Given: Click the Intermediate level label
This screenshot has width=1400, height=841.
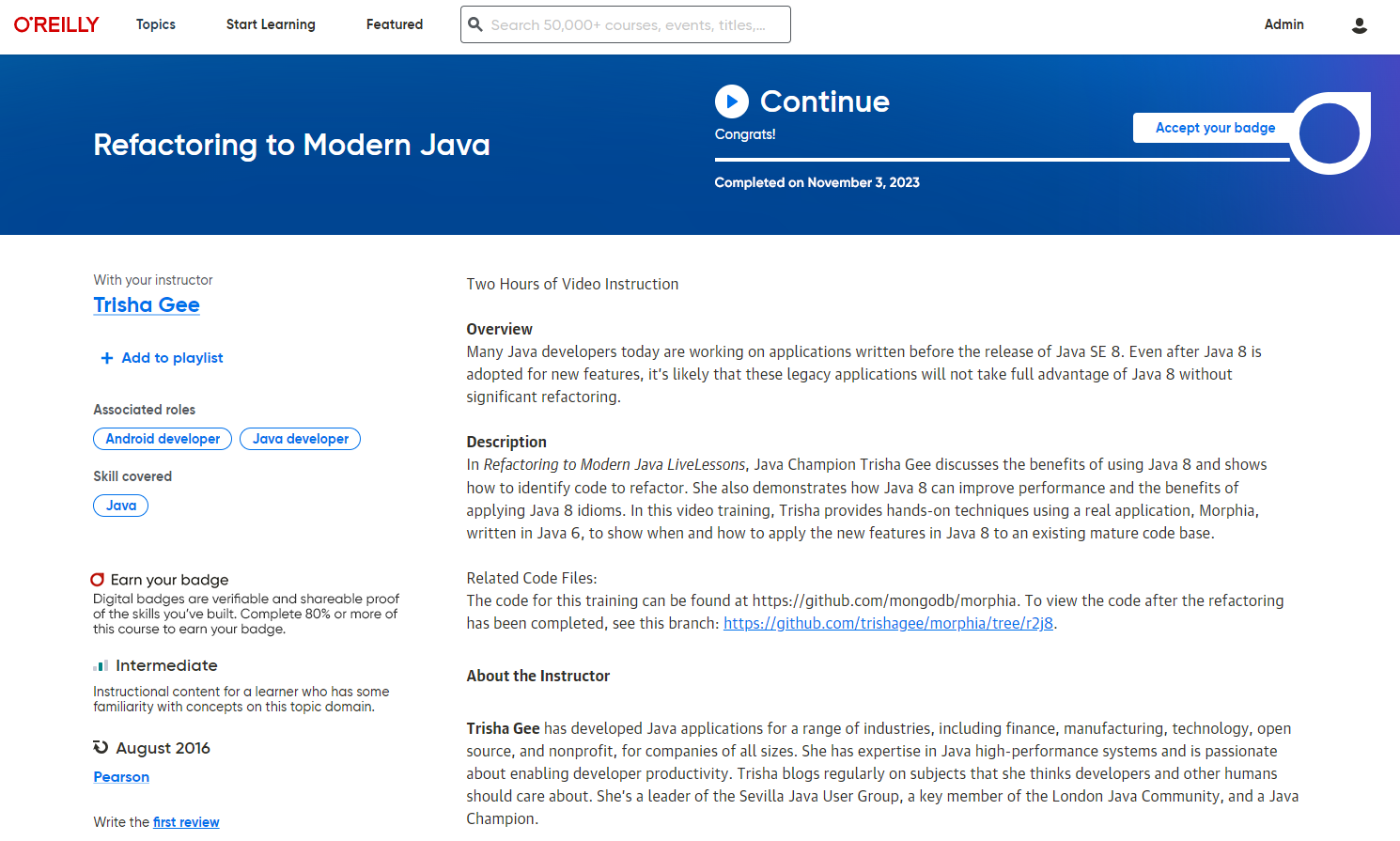Looking at the screenshot, I should coord(166,665).
